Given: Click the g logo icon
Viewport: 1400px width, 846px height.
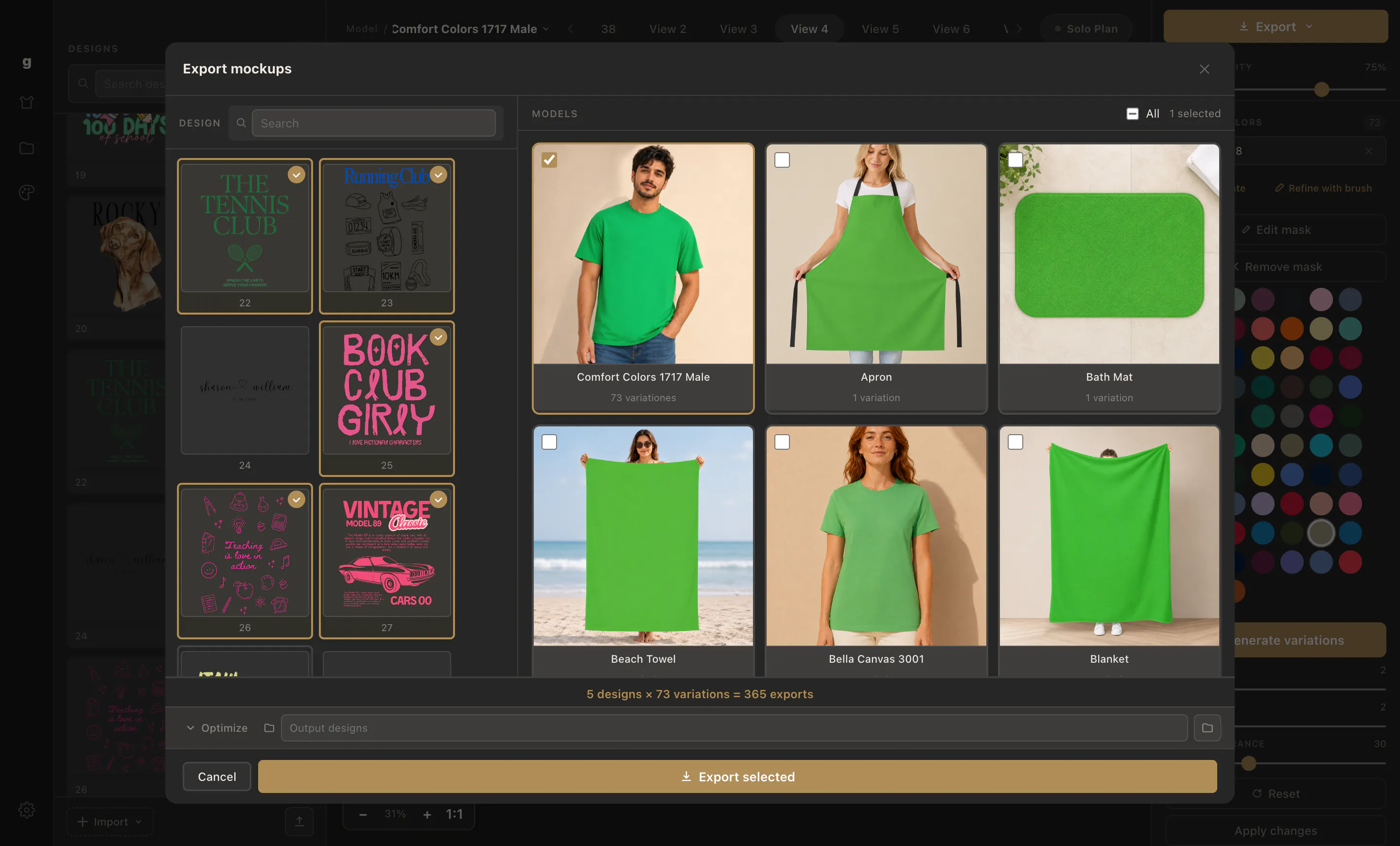Looking at the screenshot, I should 27,63.
